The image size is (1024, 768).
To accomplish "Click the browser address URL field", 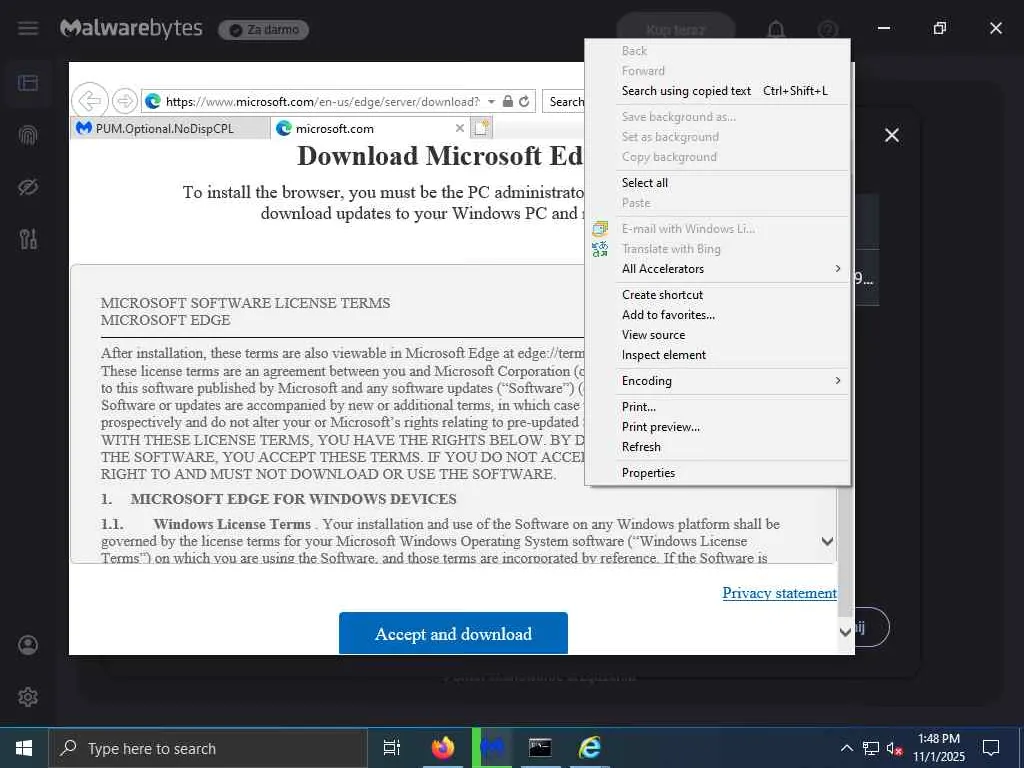I will click(x=322, y=102).
